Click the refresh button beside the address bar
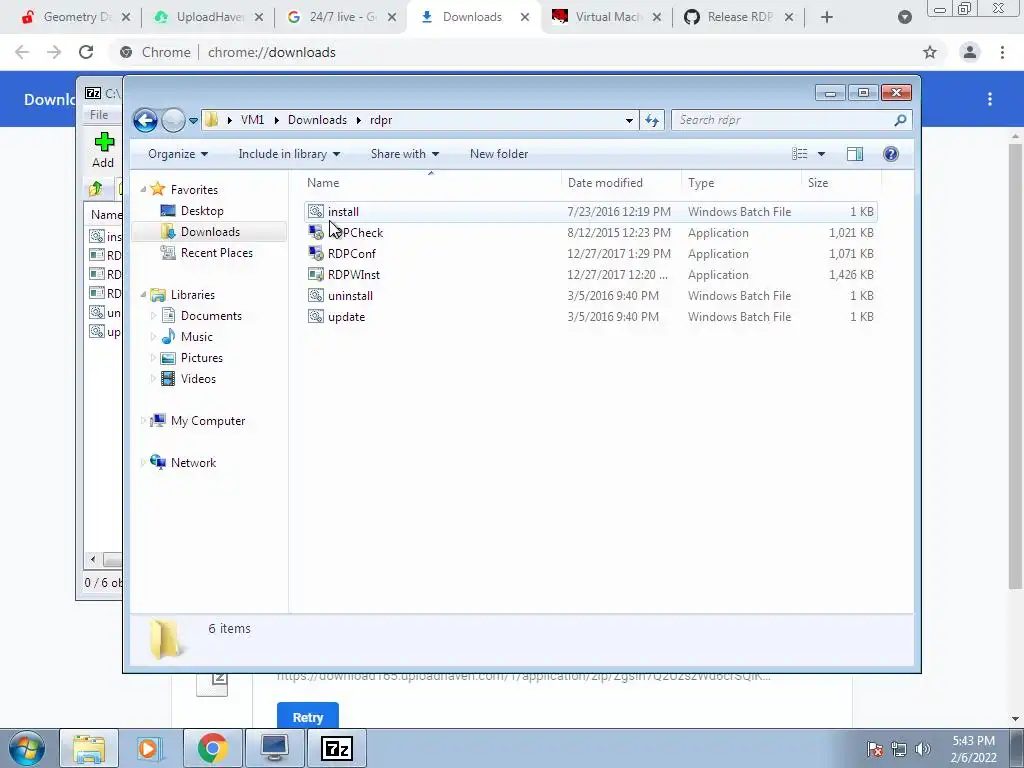The width and height of the screenshot is (1024, 768). click(x=652, y=120)
